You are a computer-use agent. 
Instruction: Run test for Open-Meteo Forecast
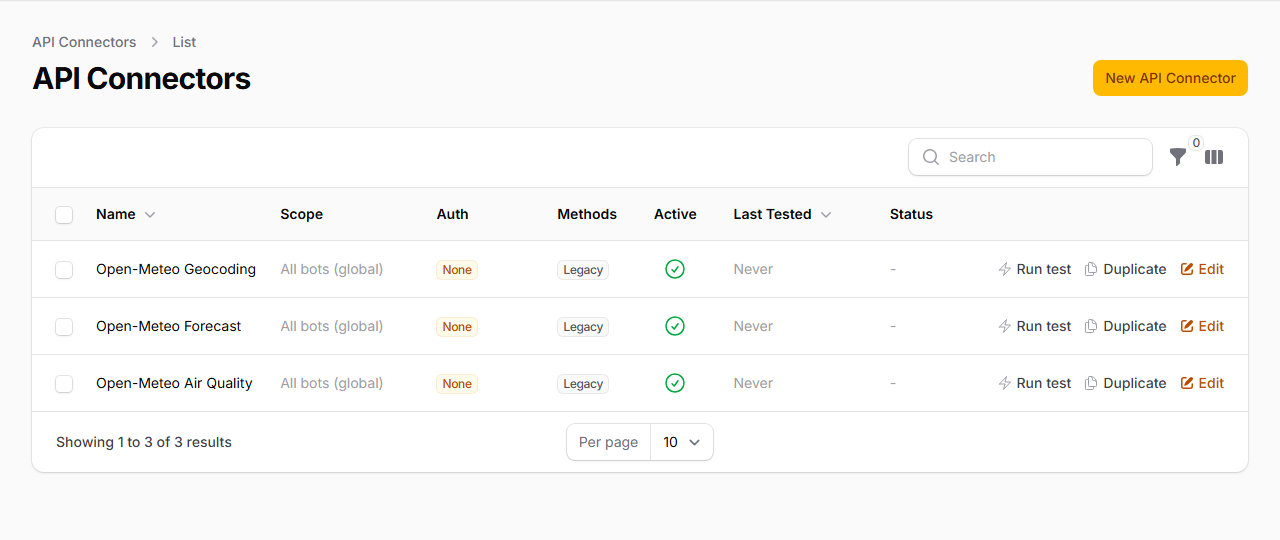(1035, 326)
